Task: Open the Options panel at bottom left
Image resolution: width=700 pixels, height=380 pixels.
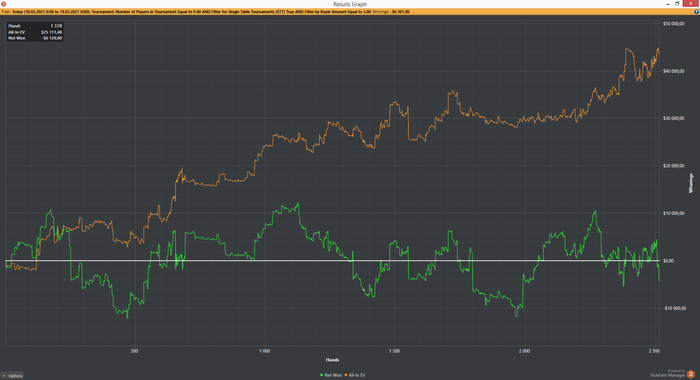Action: point(12,376)
